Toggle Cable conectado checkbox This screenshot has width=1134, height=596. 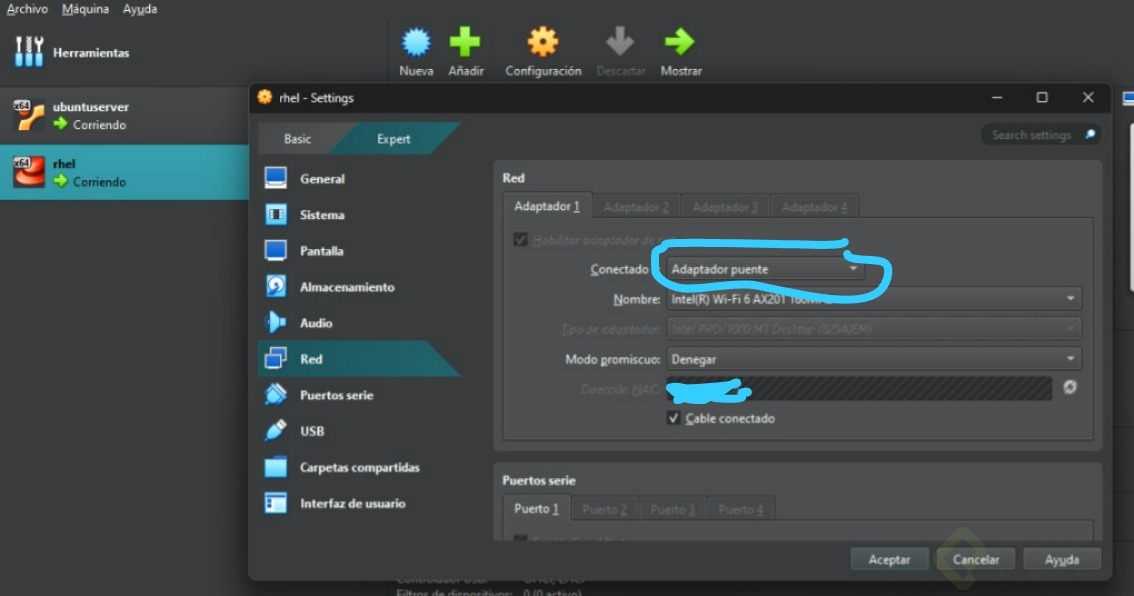click(x=673, y=418)
